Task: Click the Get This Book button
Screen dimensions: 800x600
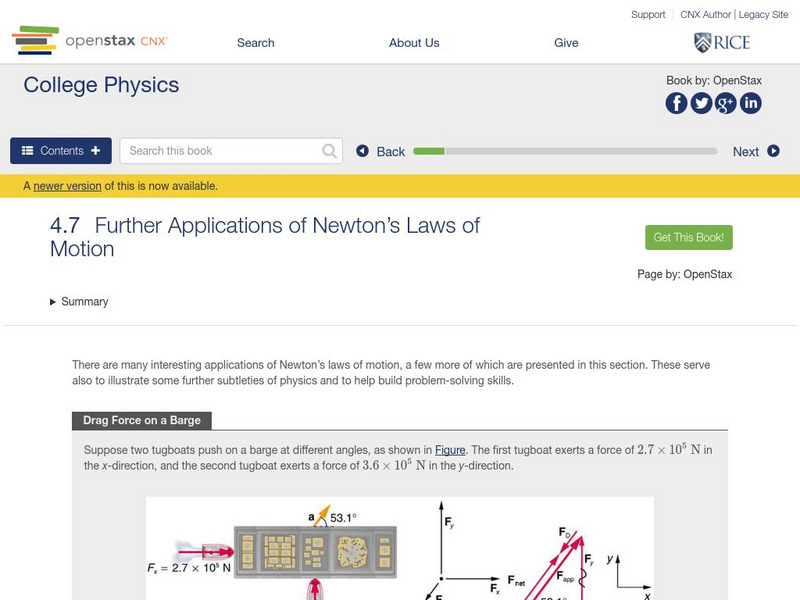Action: (689, 237)
